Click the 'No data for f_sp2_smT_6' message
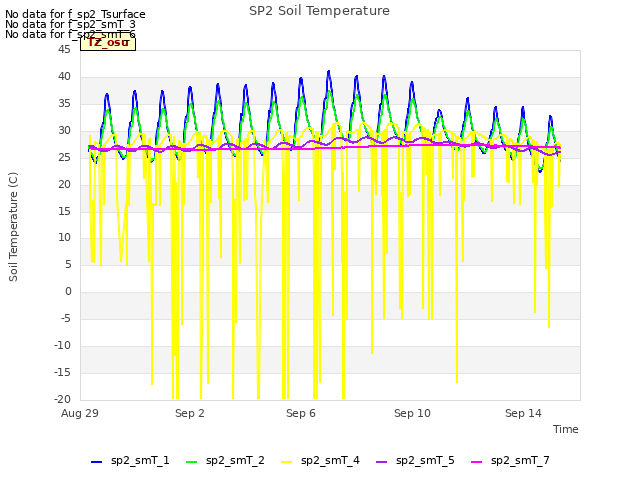Image resolution: width=640 pixels, height=480 pixels. tap(70, 35)
